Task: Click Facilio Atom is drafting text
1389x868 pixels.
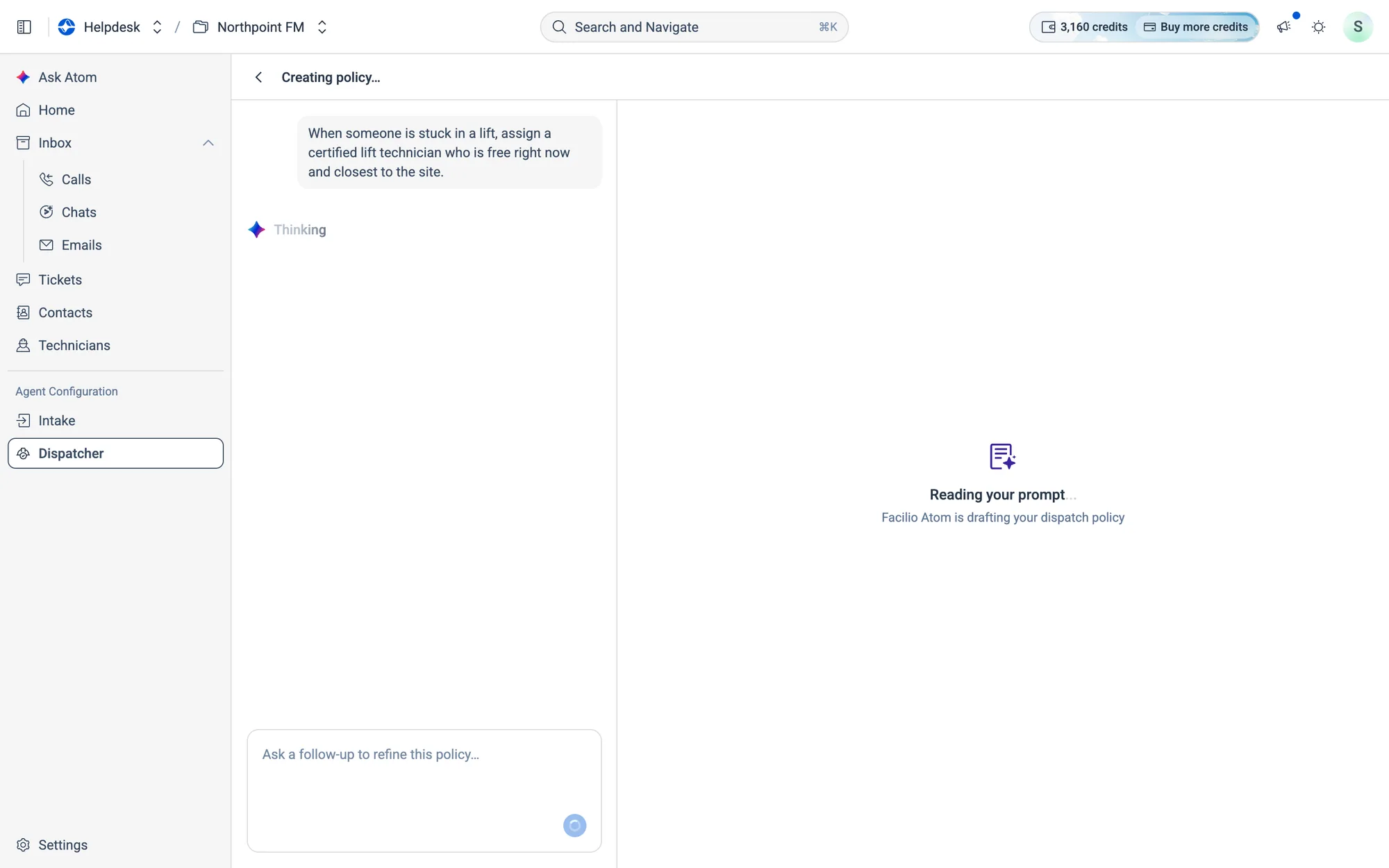Action: click(1003, 517)
